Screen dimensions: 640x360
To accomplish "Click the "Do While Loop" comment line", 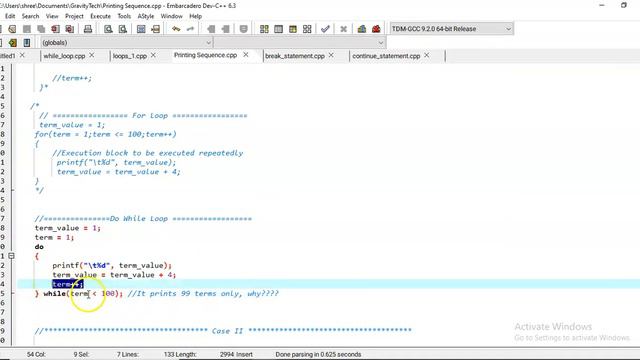I will click(x=143, y=219).
